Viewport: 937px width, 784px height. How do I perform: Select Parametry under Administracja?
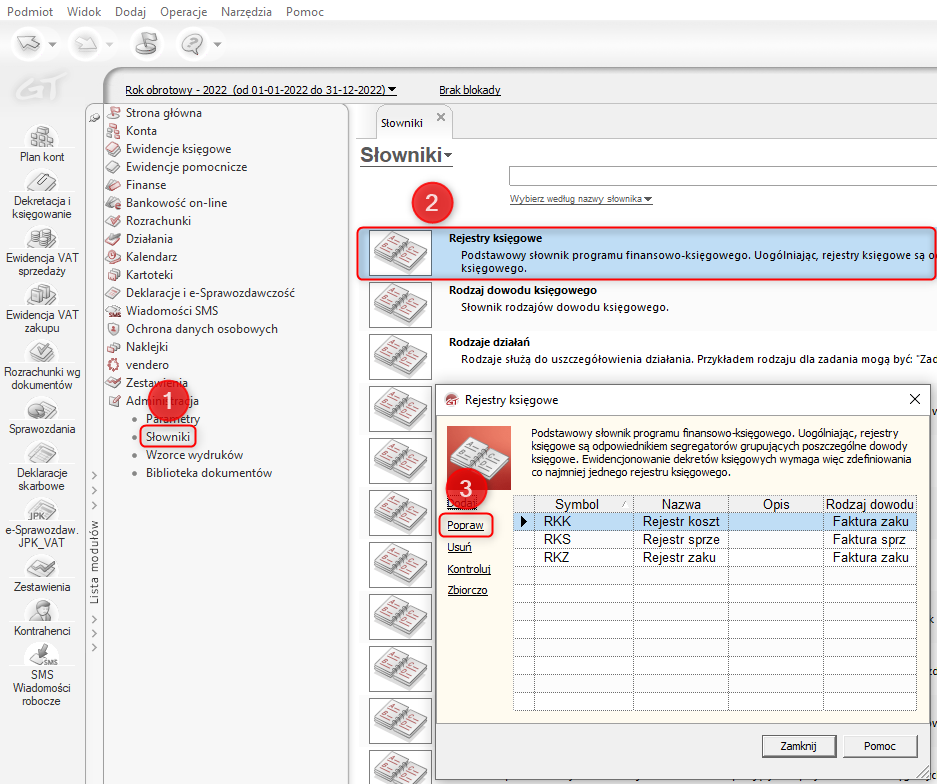coord(173,419)
